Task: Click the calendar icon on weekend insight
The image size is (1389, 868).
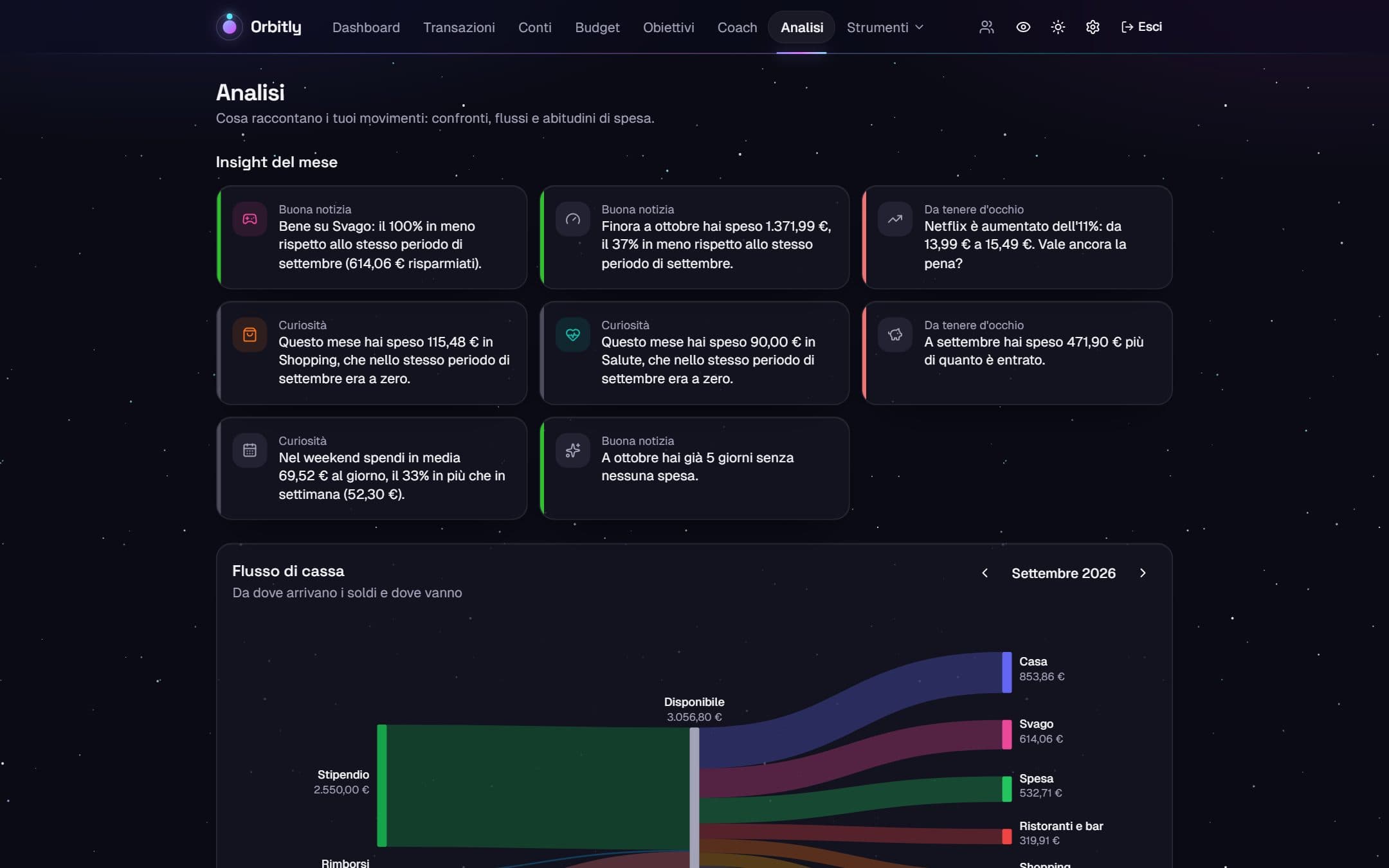Action: click(250, 450)
